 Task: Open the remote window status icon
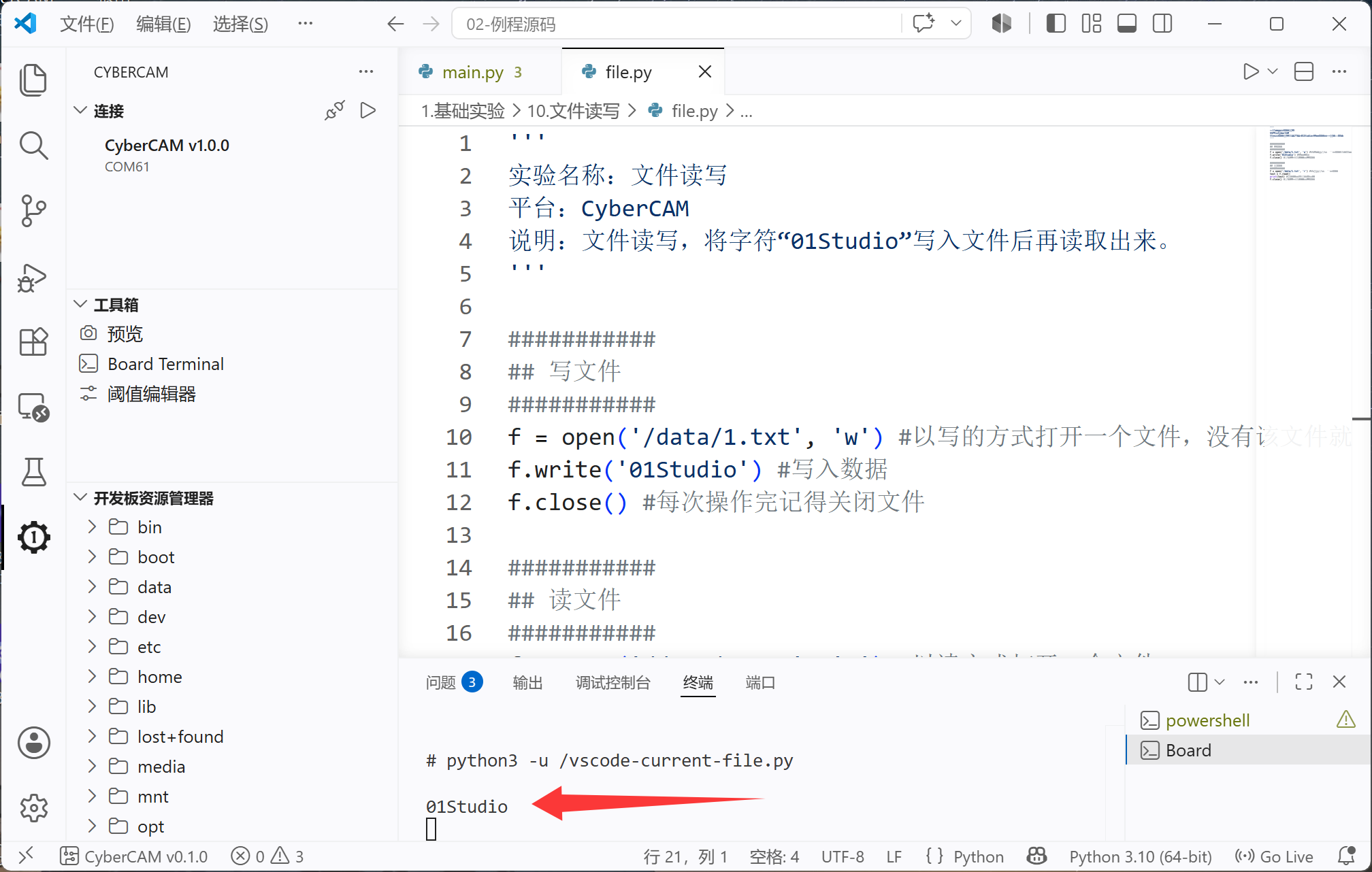tap(26, 856)
